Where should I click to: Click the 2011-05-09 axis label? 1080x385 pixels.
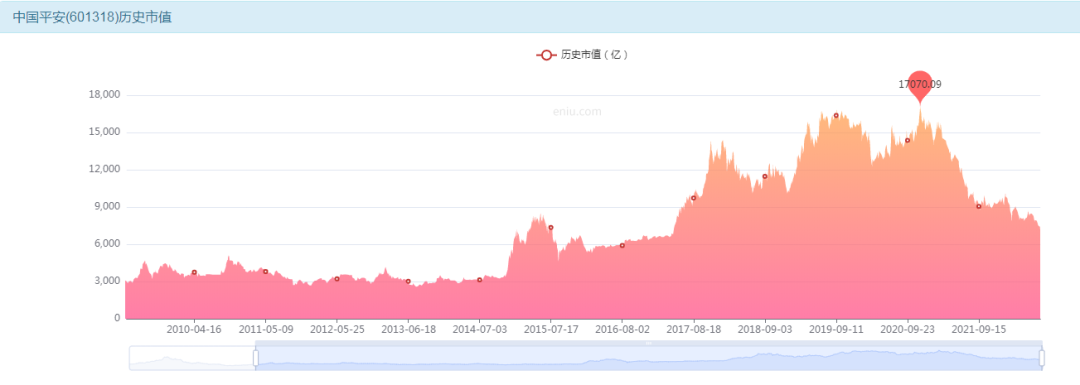(265, 330)
